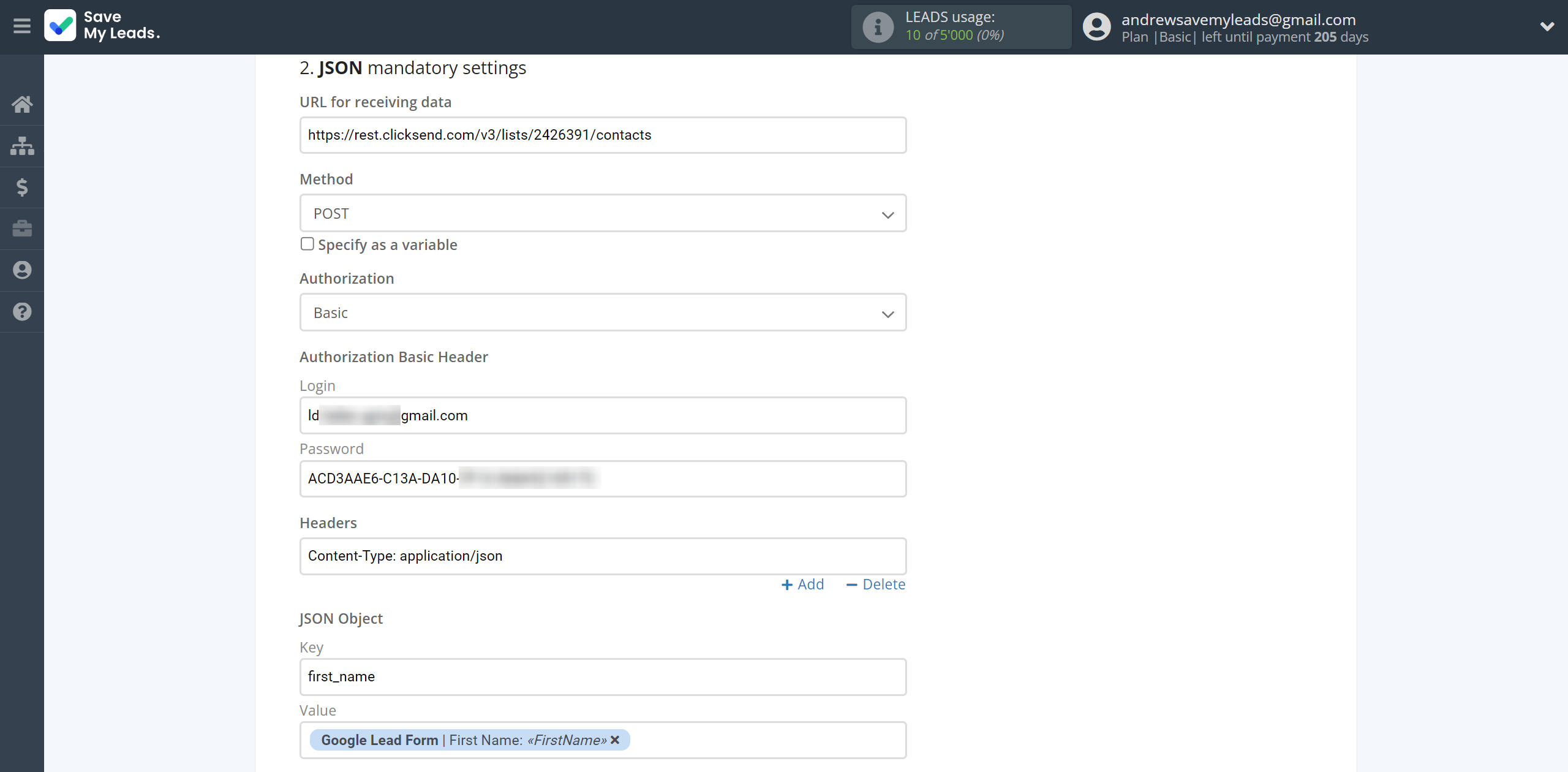Open the Method POST dropdown
Image resolution: width=1568 pixels, height=772 pixels.
point(603,213)
